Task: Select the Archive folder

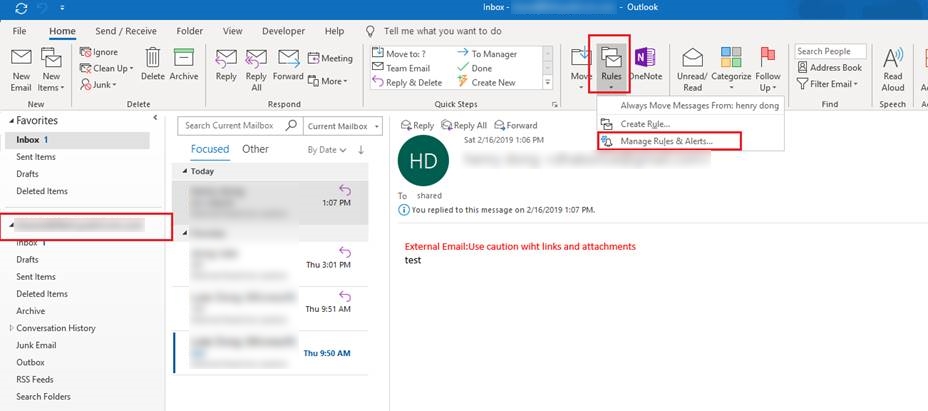Action: [31, 311]
